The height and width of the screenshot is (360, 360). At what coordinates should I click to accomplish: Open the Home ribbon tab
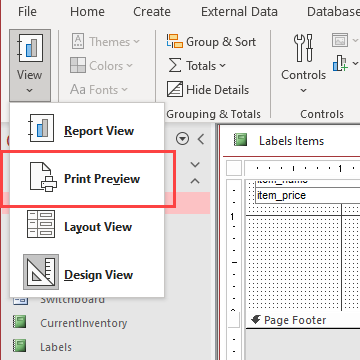pyautogui.click(x=87, y=12)
